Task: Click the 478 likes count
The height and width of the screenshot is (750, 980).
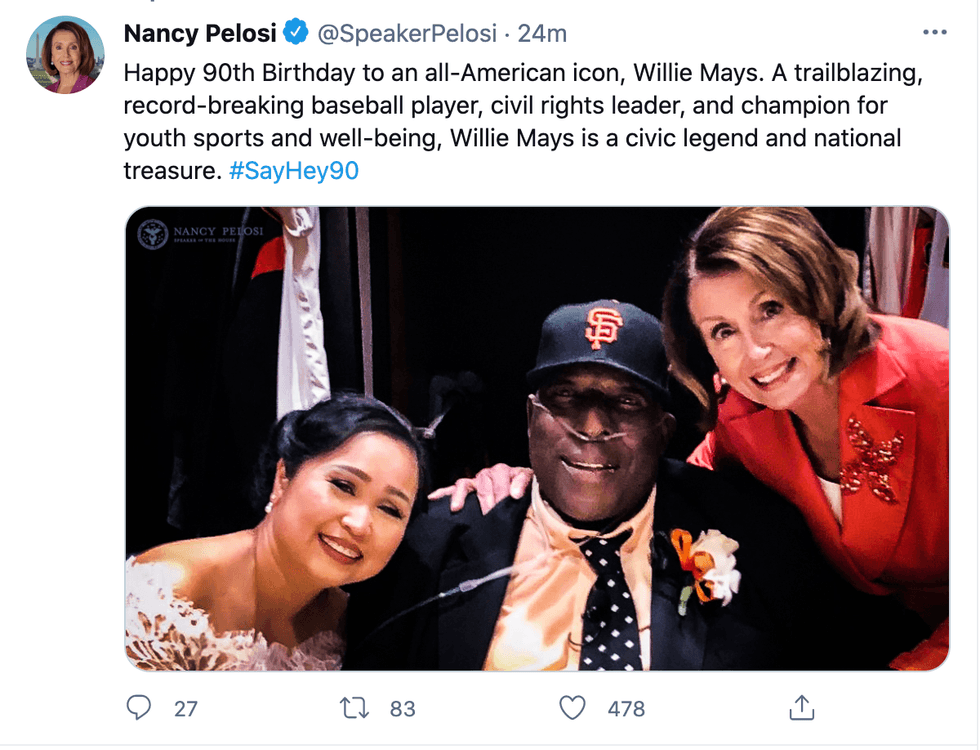Action: pos(622,707)
